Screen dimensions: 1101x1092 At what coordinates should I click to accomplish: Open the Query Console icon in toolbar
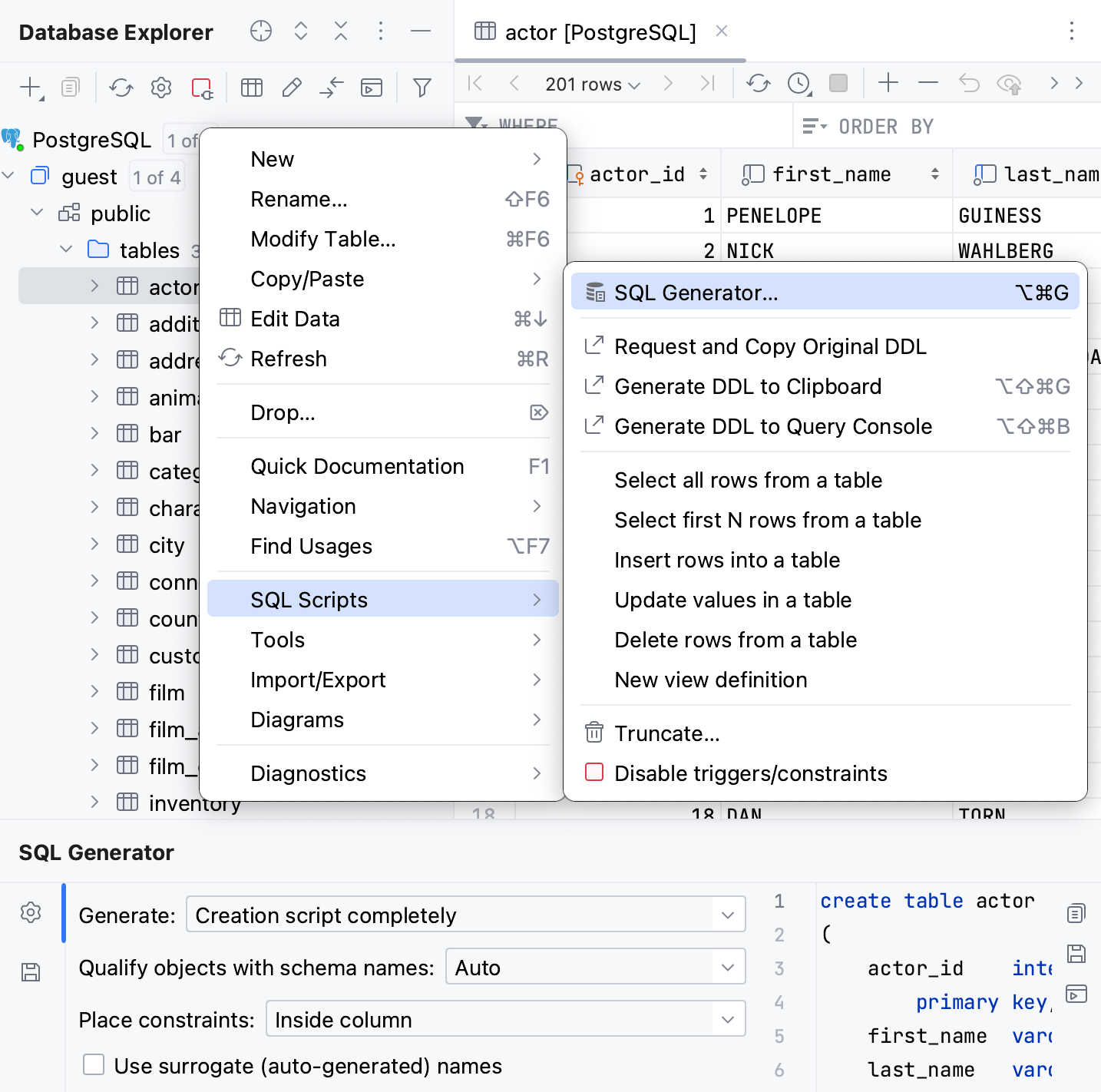pyautogui.click(x=372, y=88)
